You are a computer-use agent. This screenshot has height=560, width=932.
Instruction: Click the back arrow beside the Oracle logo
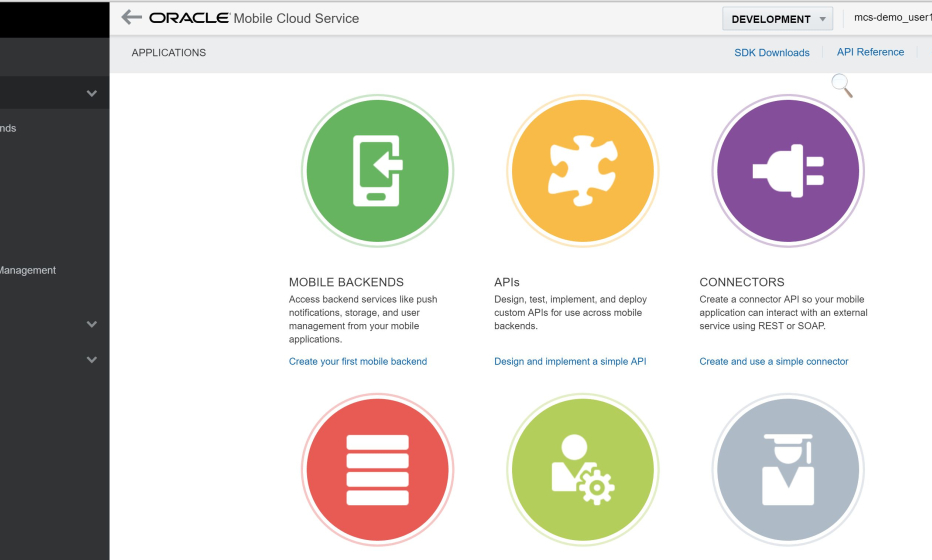(131, 18)
